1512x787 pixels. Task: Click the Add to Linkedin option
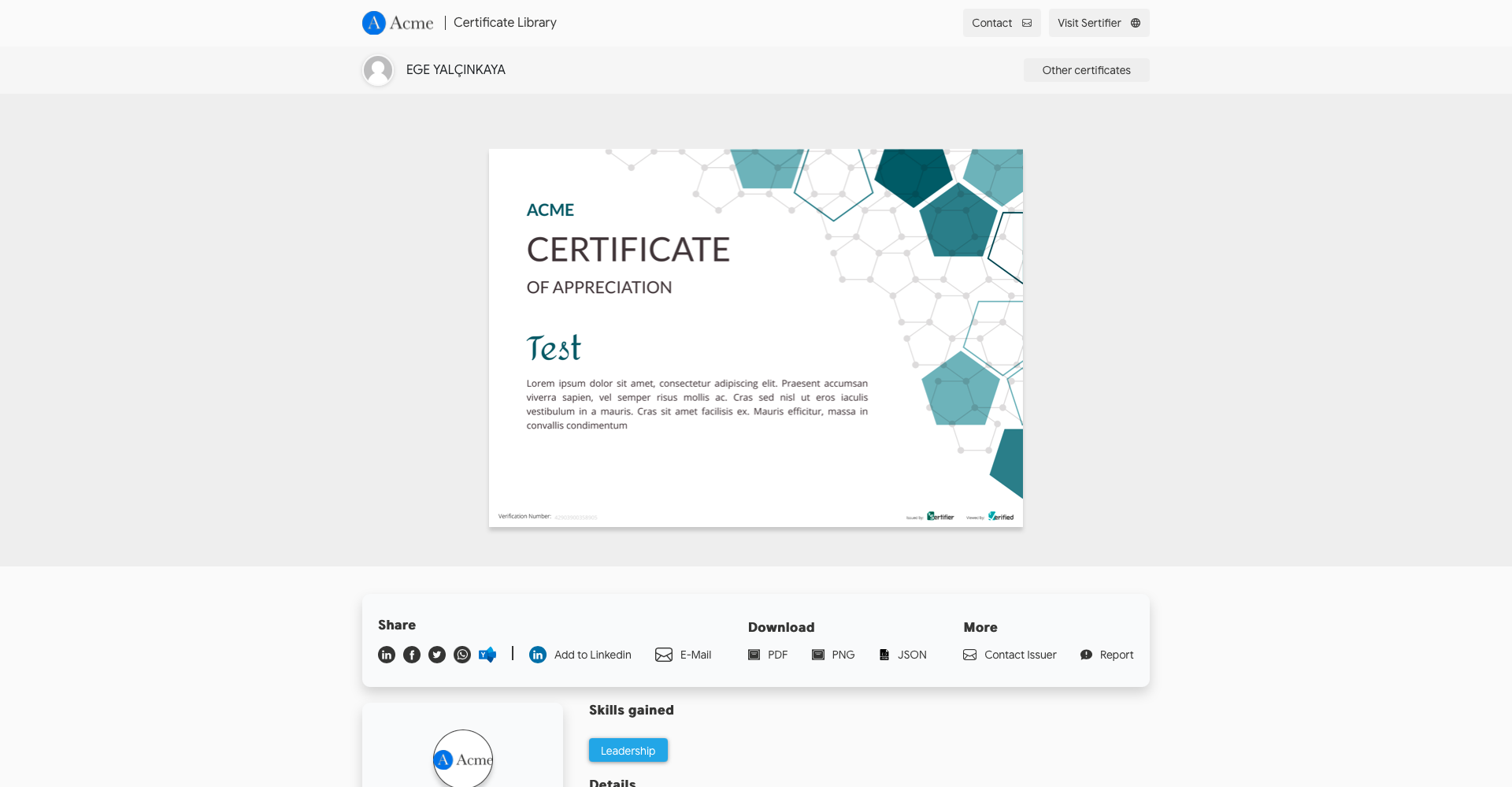point(580,655)
